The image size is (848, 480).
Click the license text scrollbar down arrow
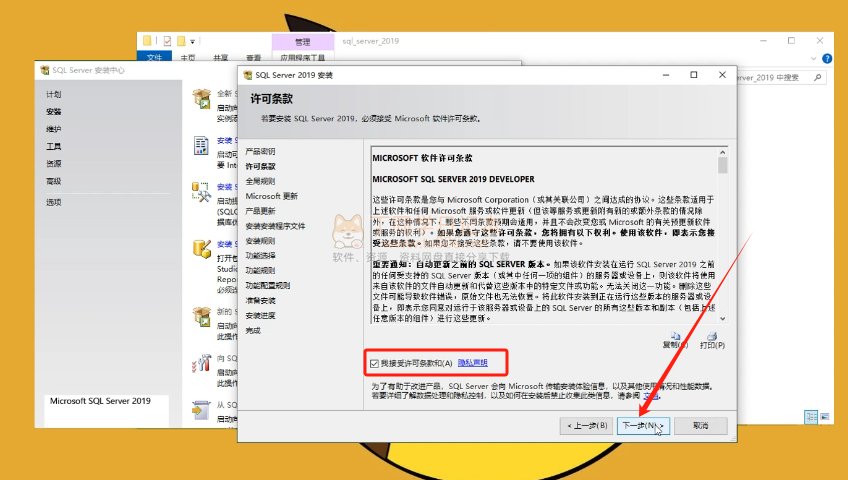[723, 319]
